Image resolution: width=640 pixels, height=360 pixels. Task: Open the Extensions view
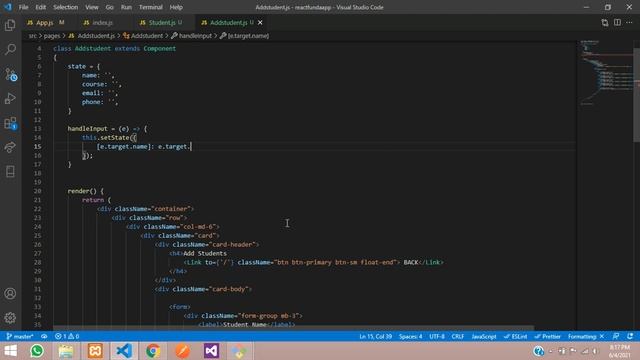pos(10,123)
